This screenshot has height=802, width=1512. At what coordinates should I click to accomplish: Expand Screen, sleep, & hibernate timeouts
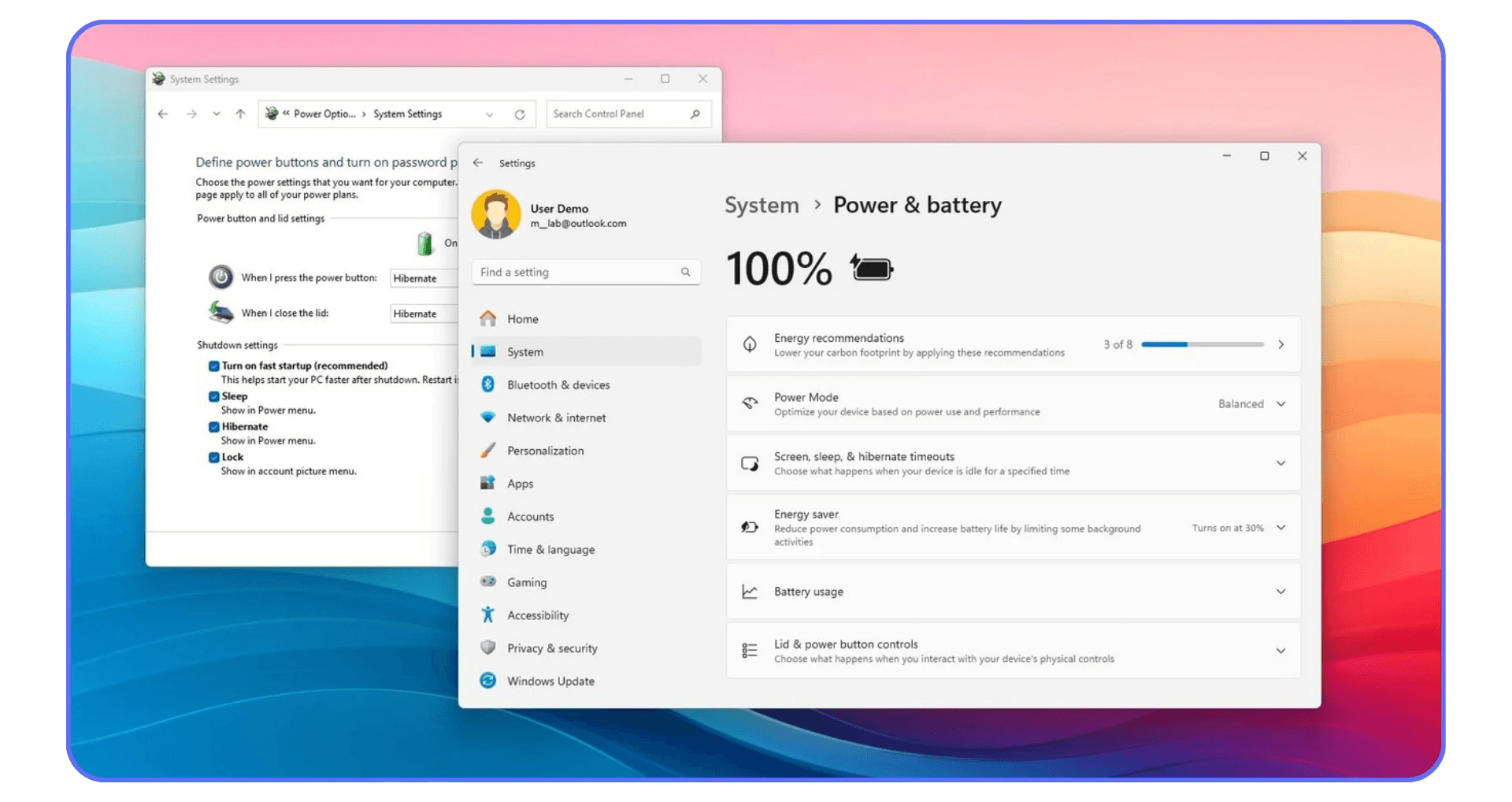click(1281, 463)
